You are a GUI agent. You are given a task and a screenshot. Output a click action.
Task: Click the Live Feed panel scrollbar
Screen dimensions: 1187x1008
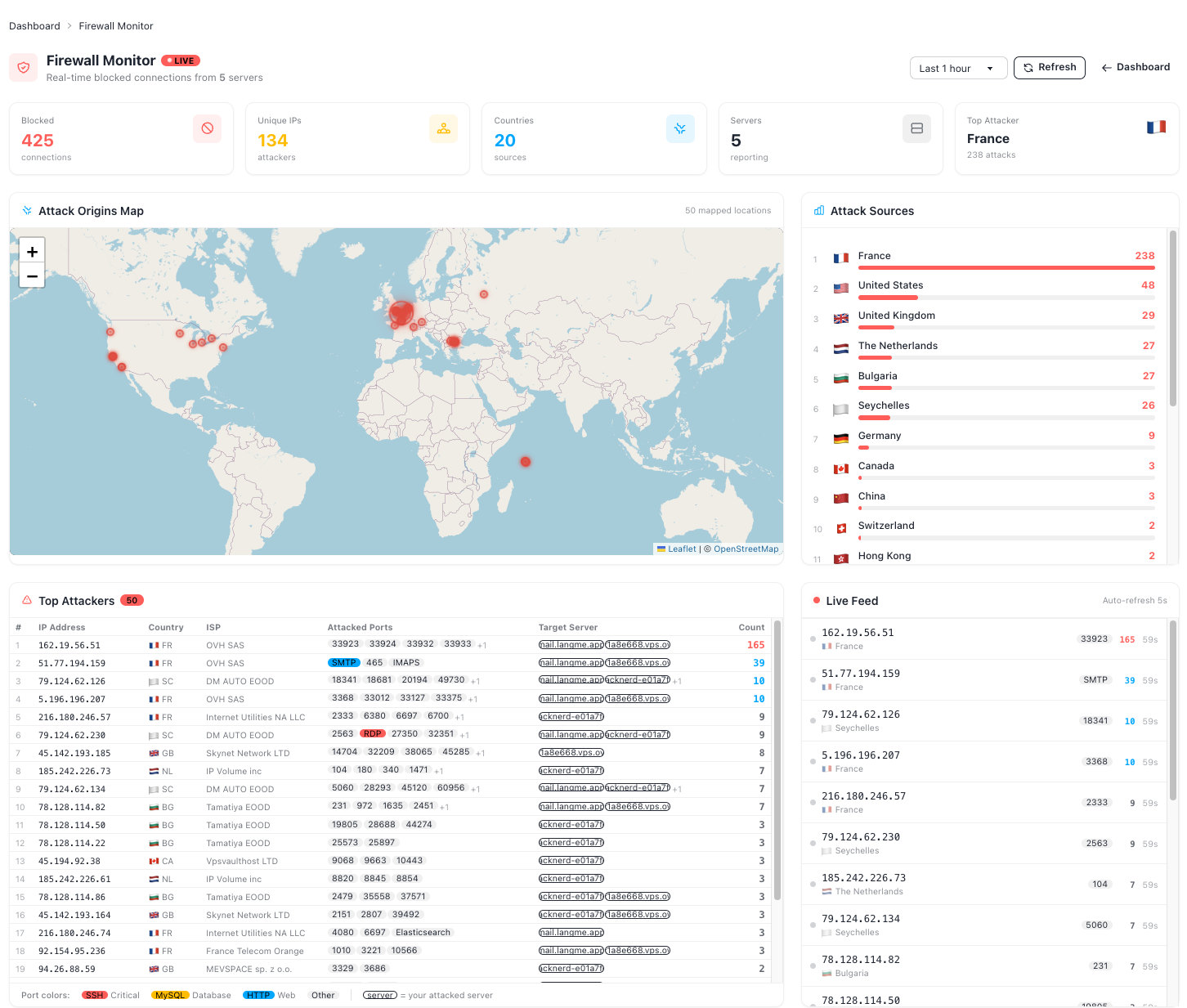pyautogui.click(x=1173, y=711)
